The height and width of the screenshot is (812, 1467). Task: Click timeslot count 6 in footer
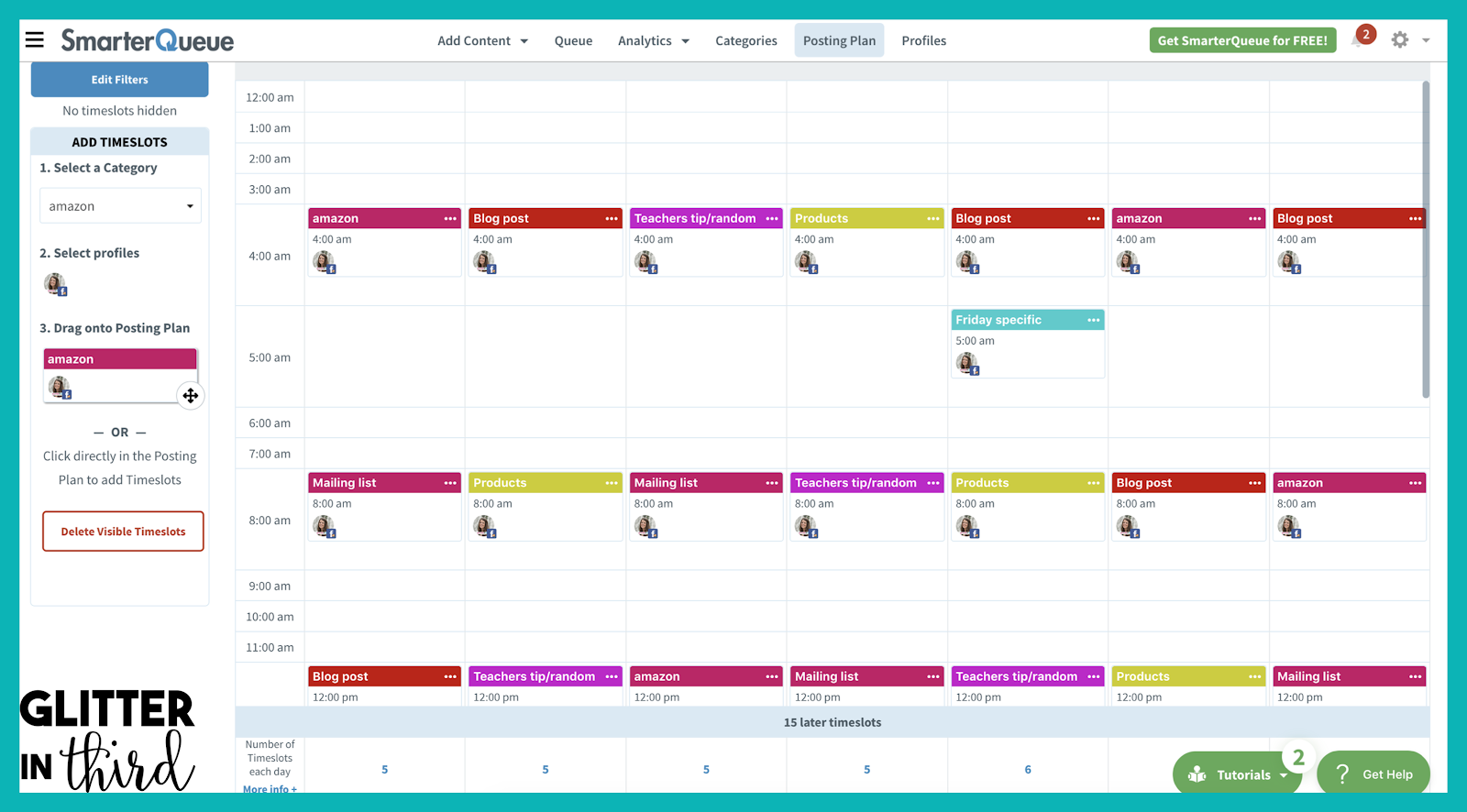tap(1028, 770)
